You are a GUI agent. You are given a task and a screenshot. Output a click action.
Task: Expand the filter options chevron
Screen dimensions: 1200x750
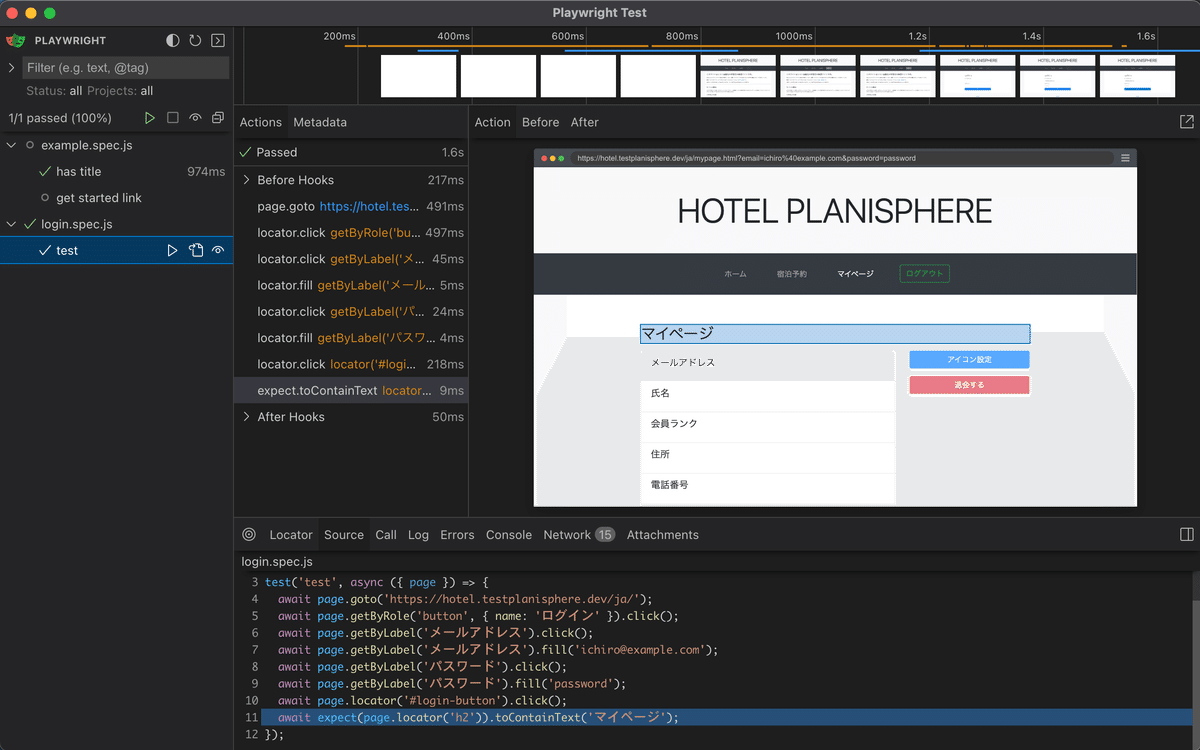pos(12,68)
